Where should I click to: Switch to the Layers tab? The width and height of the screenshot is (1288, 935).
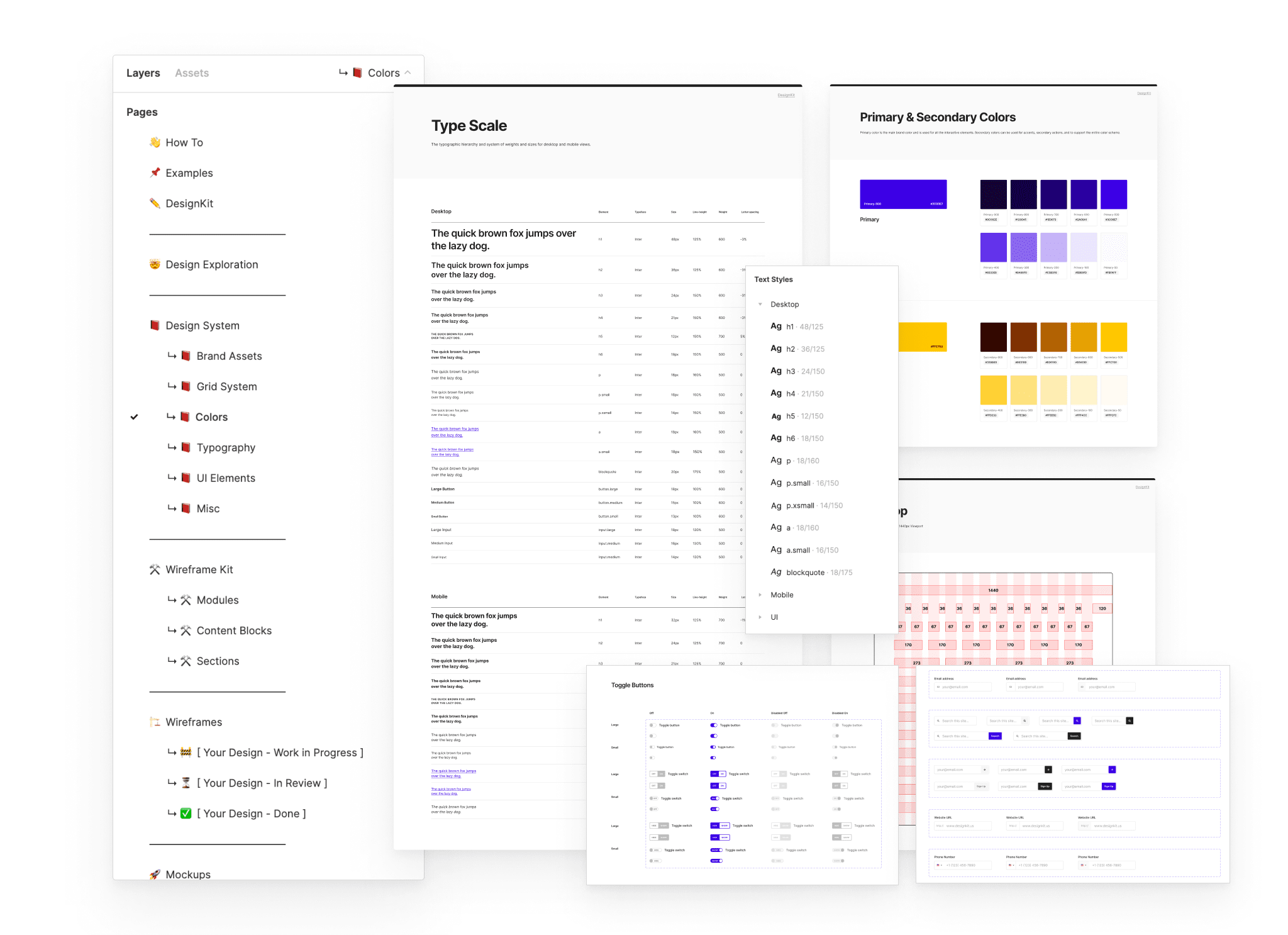pyautogui.click(x=143, y=72)
